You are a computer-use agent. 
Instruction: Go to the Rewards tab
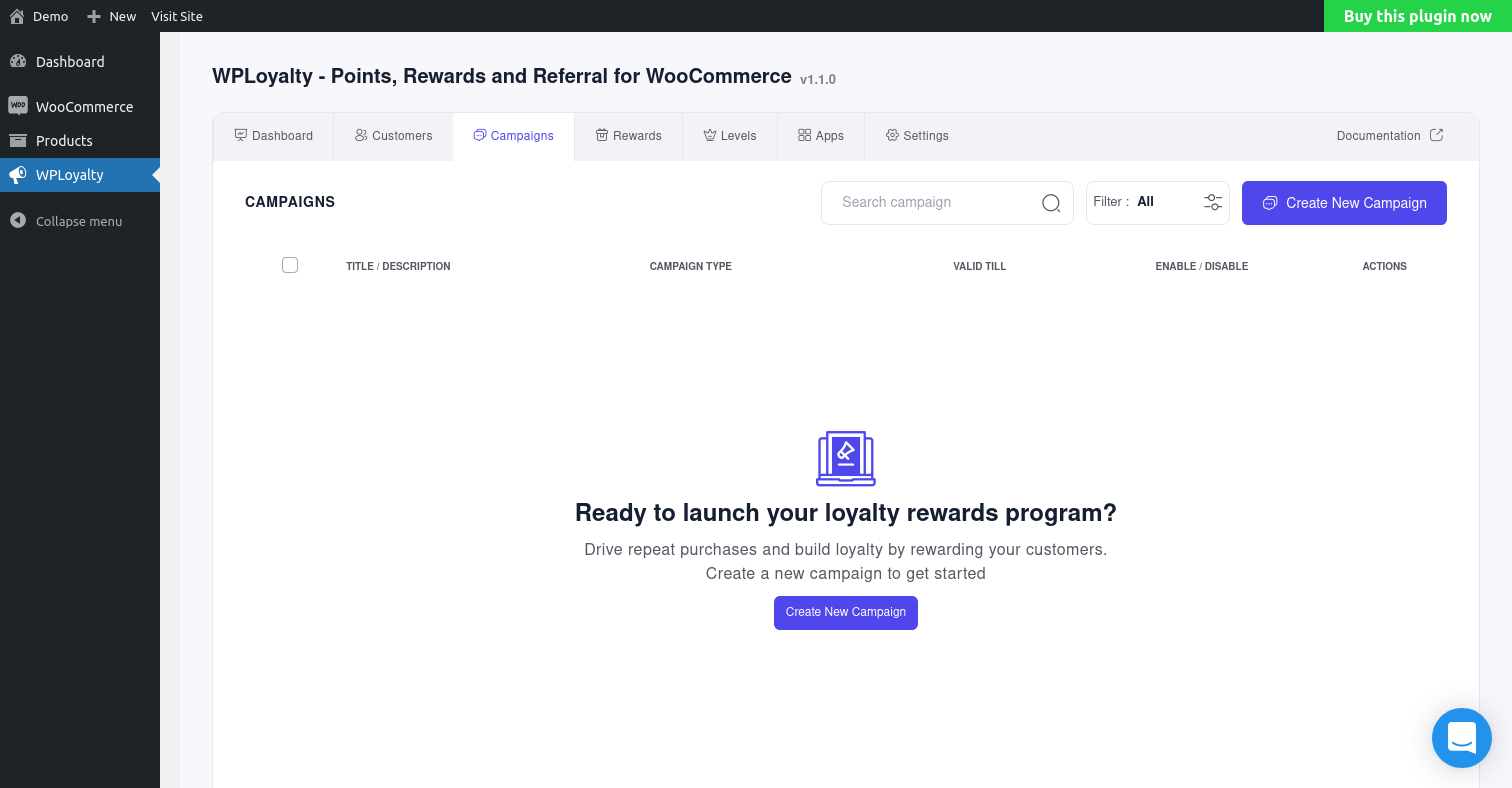click(x=629, y=136)
